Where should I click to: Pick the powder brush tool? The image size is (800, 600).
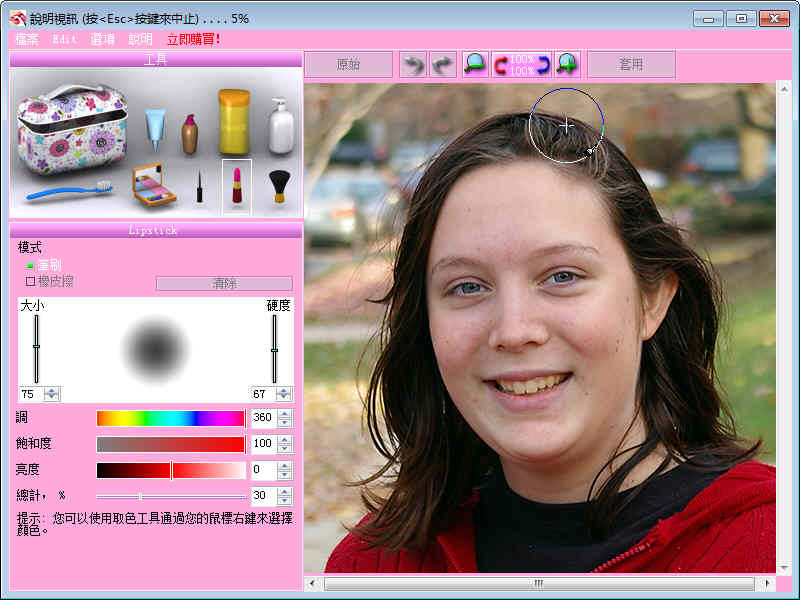279,186
